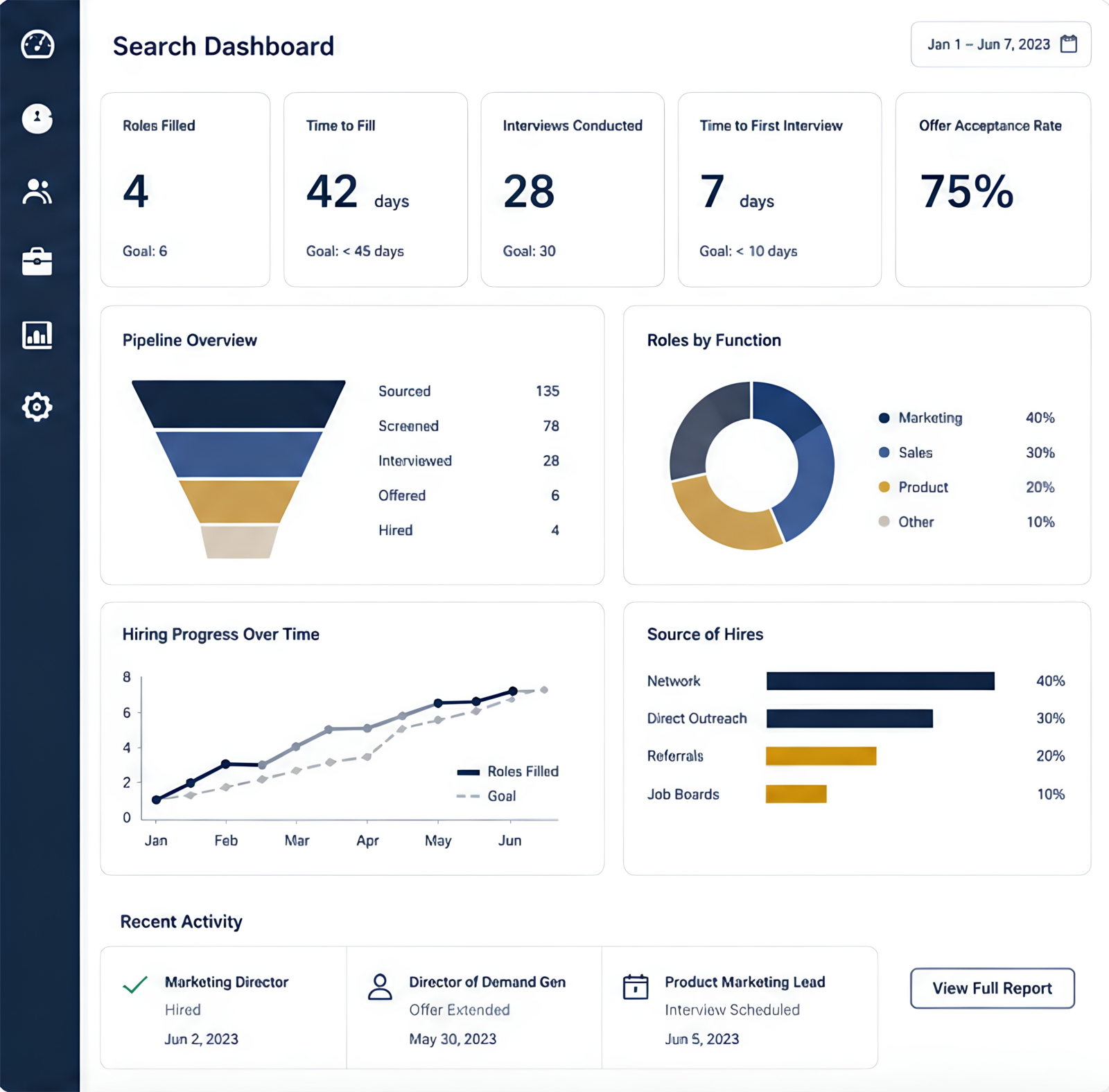Open the people candidates icon in sidebar
This screenshot has width=1109, height=1092.
click(x=37, y=191)
